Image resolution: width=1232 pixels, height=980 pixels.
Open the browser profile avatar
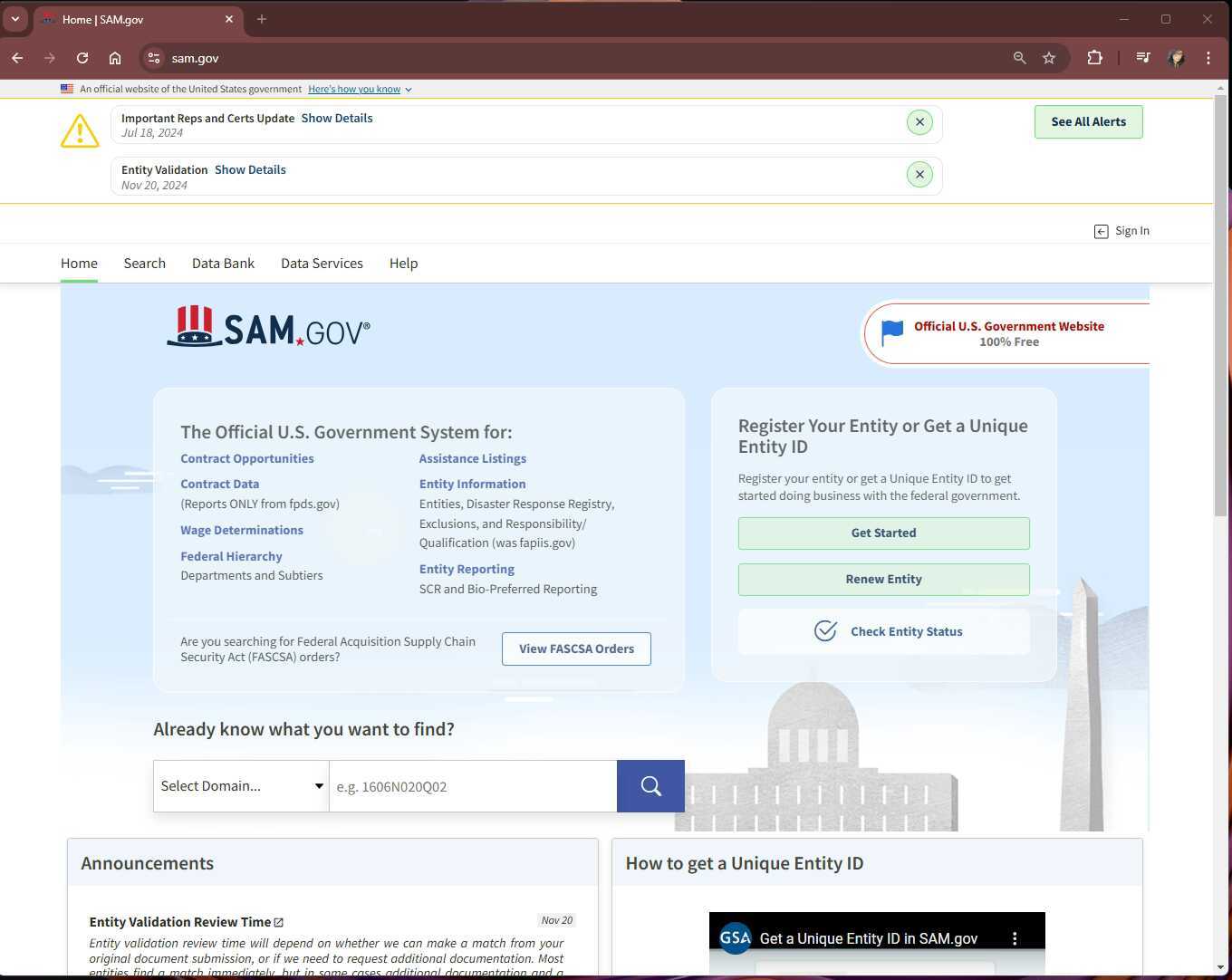1176,57
